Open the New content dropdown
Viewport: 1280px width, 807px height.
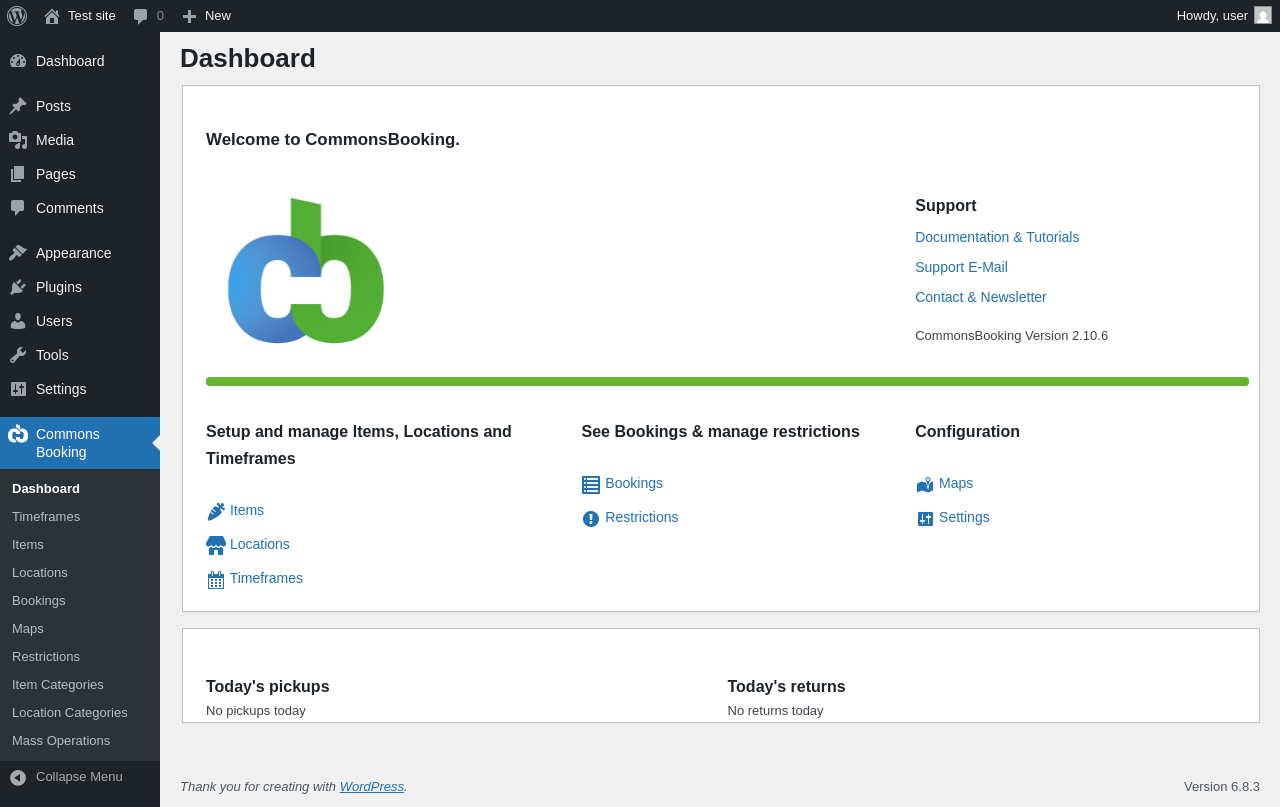coord(207,16)
